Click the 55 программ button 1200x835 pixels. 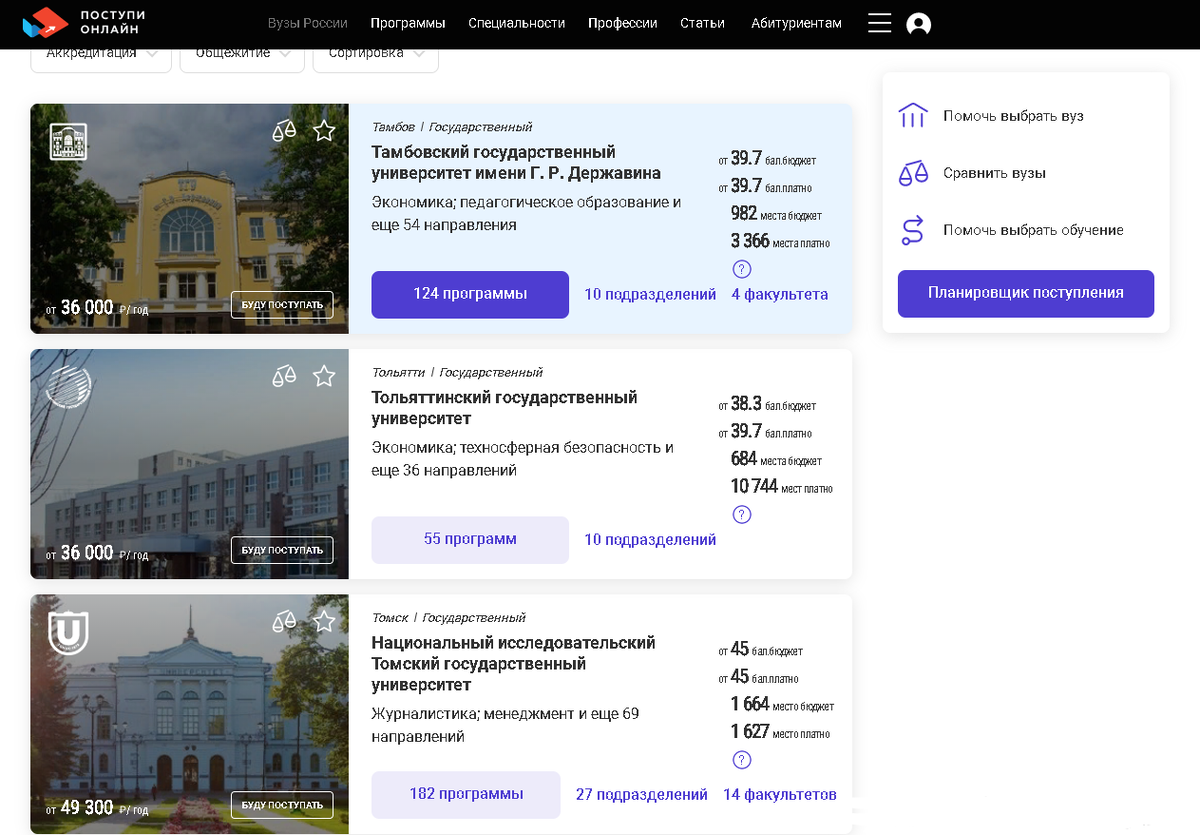(470, 540)
